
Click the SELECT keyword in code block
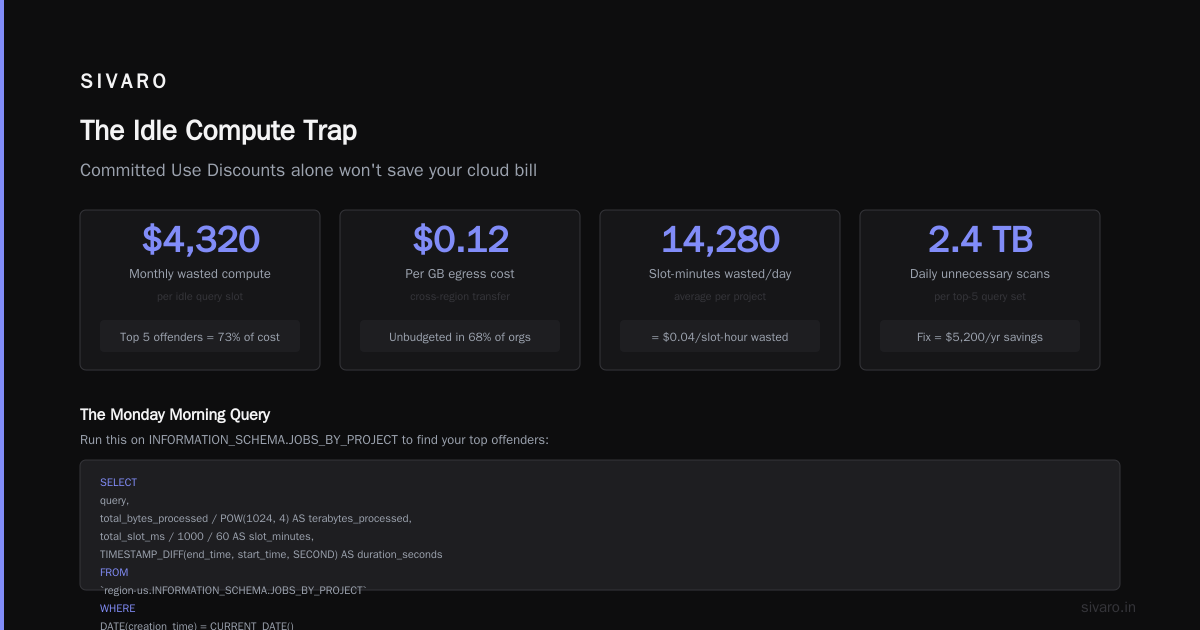pos(118,483)
